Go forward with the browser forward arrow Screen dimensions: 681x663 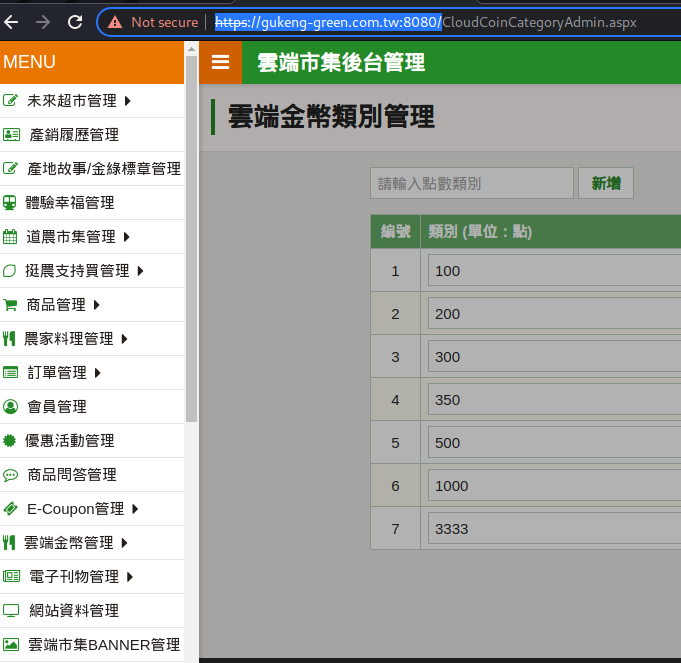pos(43,22)
